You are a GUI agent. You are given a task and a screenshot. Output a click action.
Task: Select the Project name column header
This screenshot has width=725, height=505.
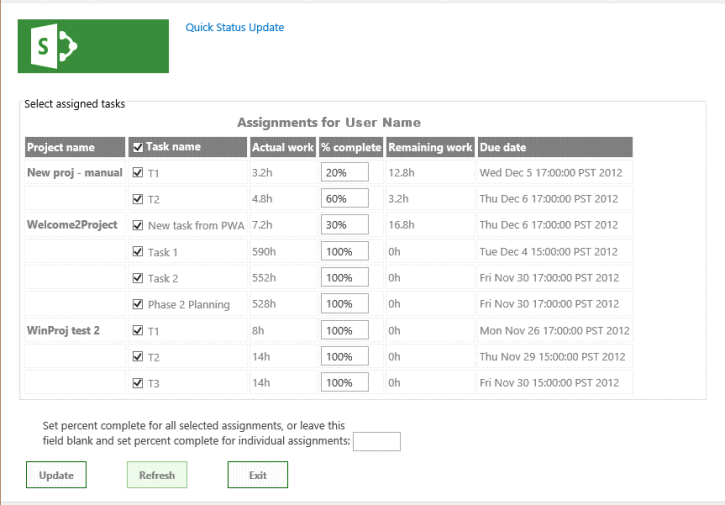point(74,147)
